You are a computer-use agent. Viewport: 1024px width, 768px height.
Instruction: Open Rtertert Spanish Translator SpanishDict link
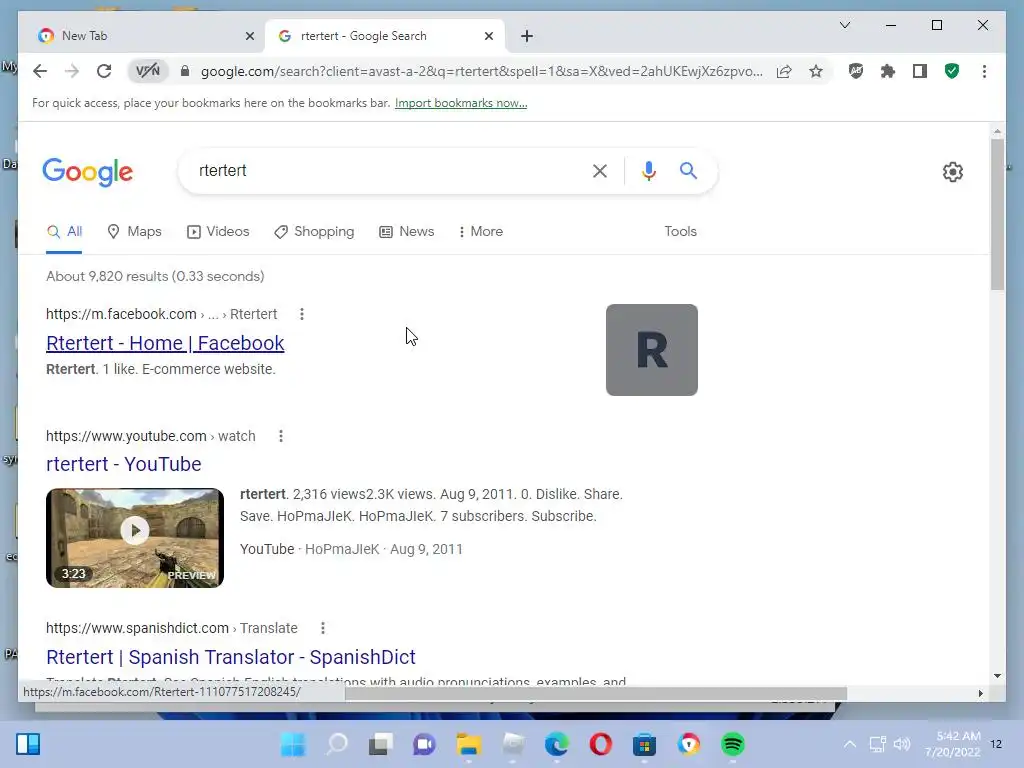pyautogui.click(x=231, y=657)
